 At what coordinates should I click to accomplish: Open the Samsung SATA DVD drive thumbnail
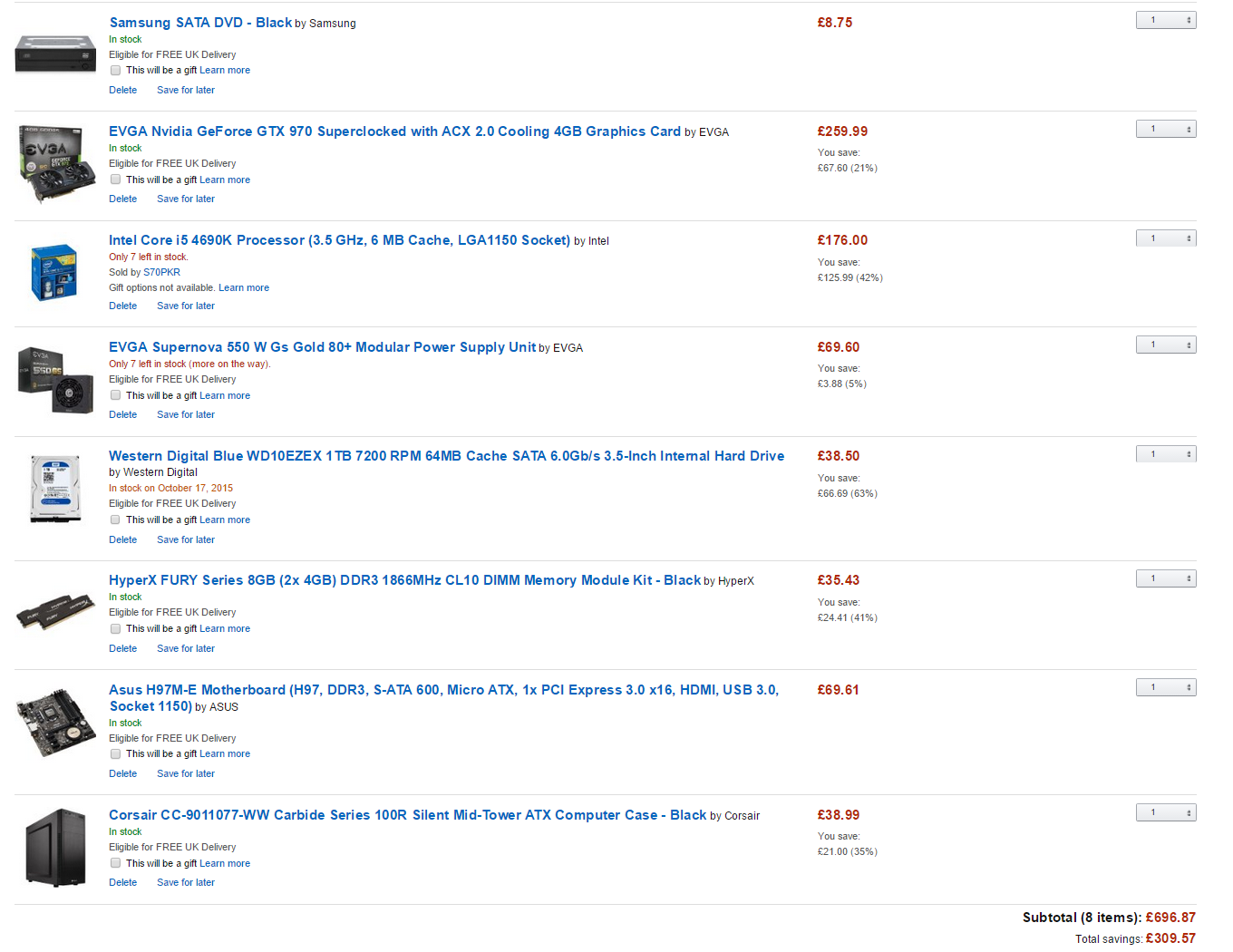[55, 54]
